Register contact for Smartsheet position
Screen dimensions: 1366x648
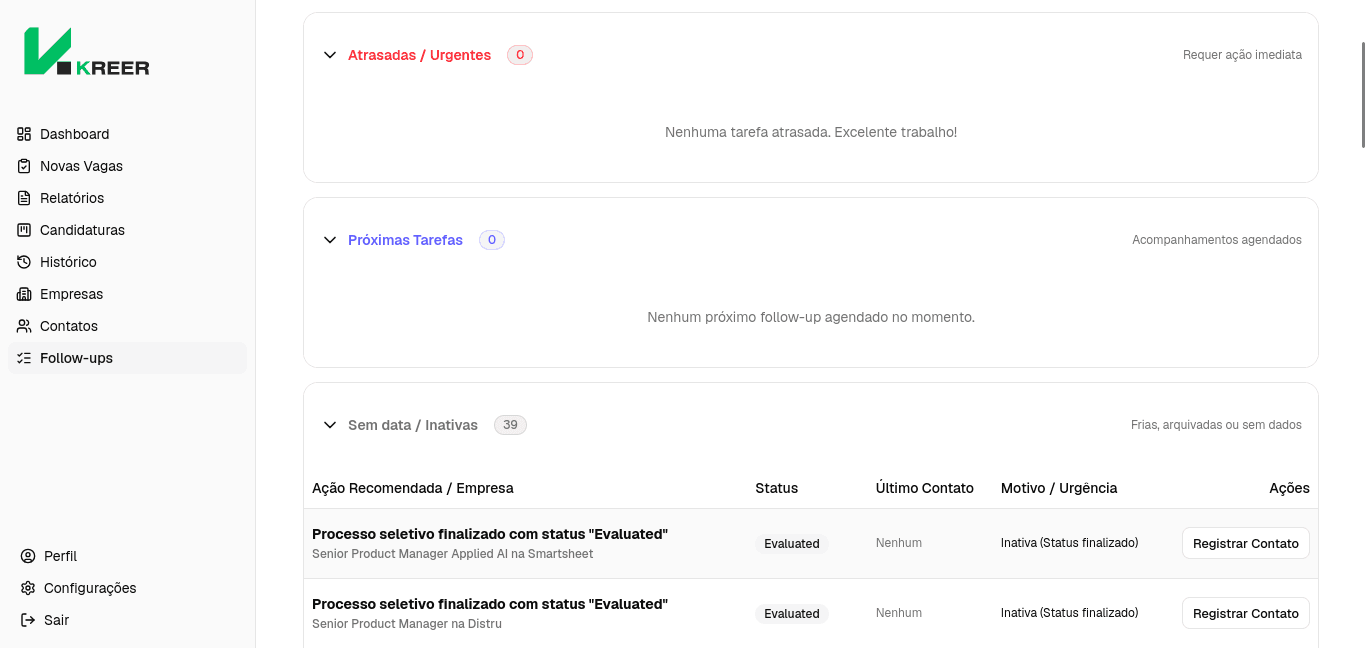click(x=1245, y=543)
